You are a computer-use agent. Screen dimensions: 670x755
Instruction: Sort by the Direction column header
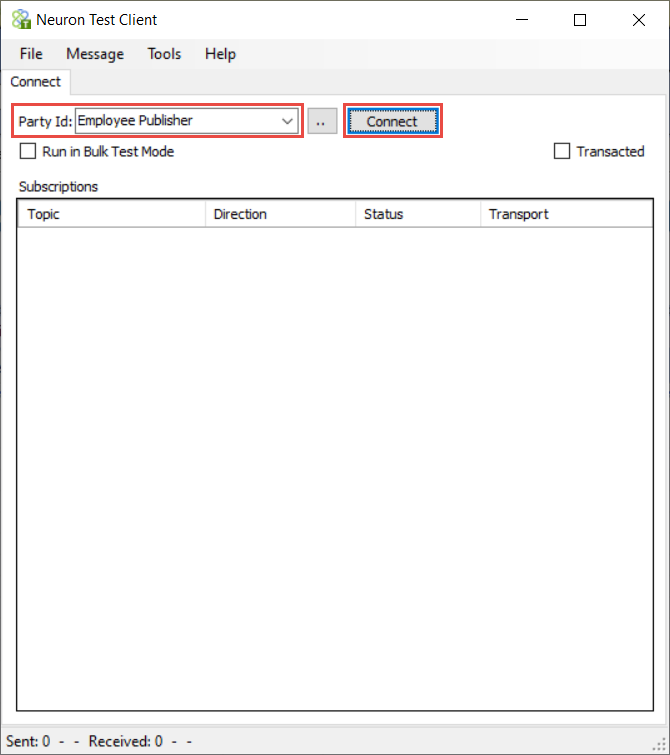click(x=281, y=214)
